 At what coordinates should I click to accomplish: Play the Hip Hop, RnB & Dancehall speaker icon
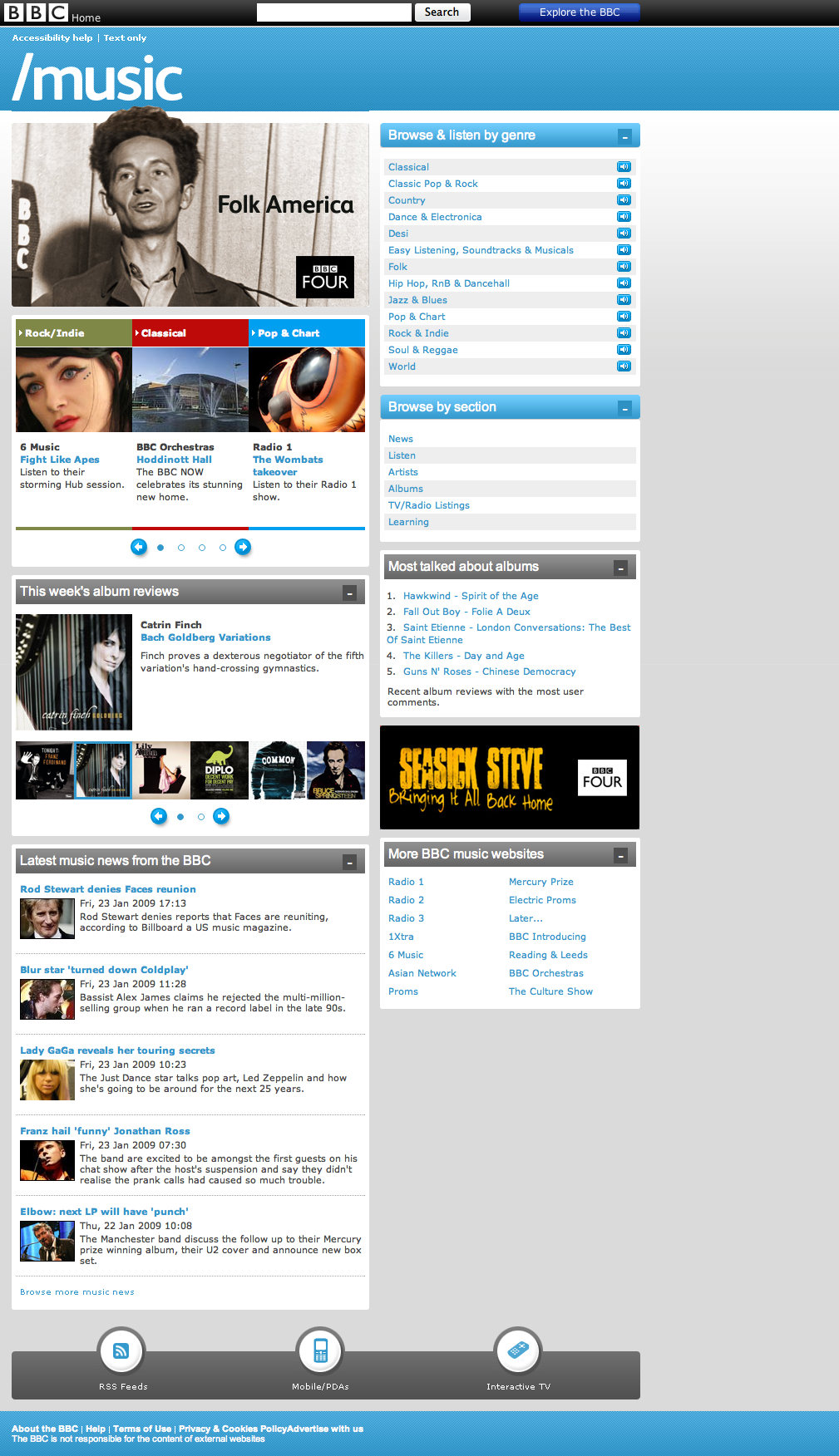click(x=624, y=283)
